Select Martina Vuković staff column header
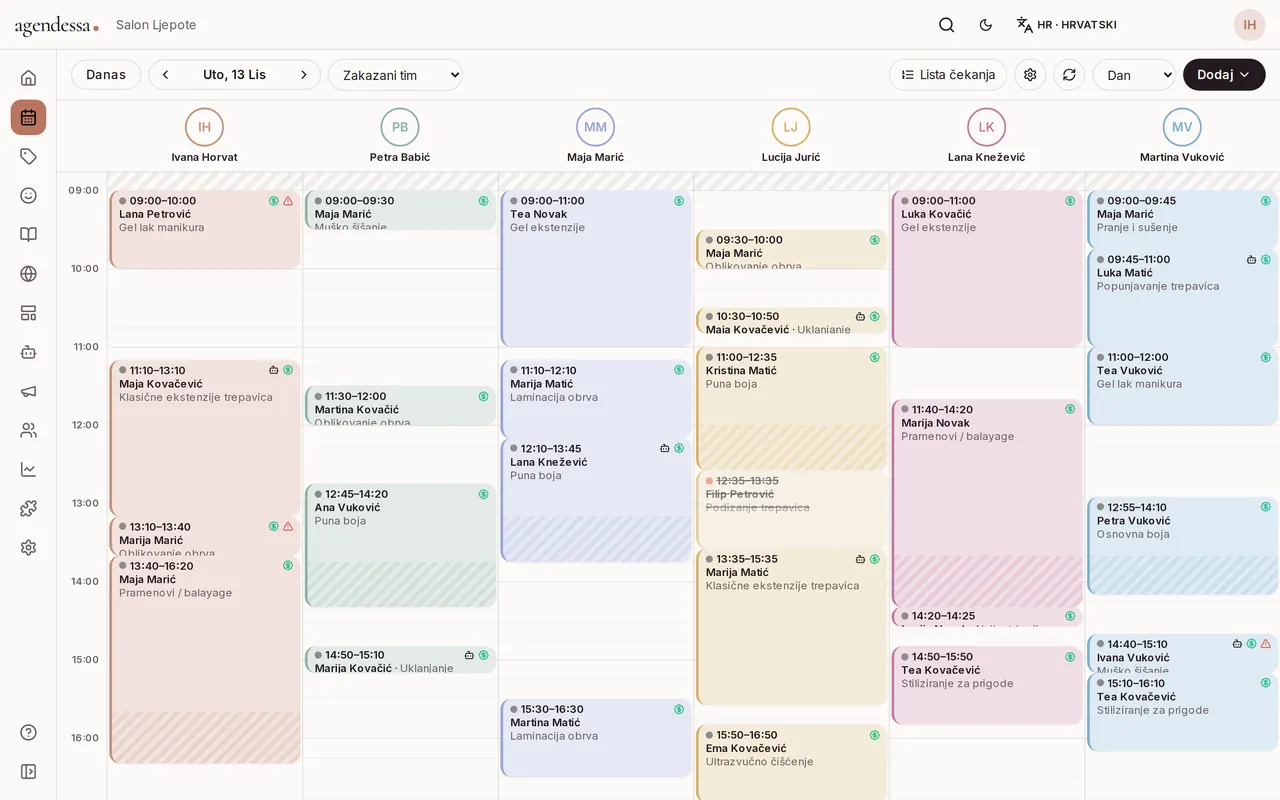Image resolution: width=1280 pixels, height=800 pixels. (1182, 136)
